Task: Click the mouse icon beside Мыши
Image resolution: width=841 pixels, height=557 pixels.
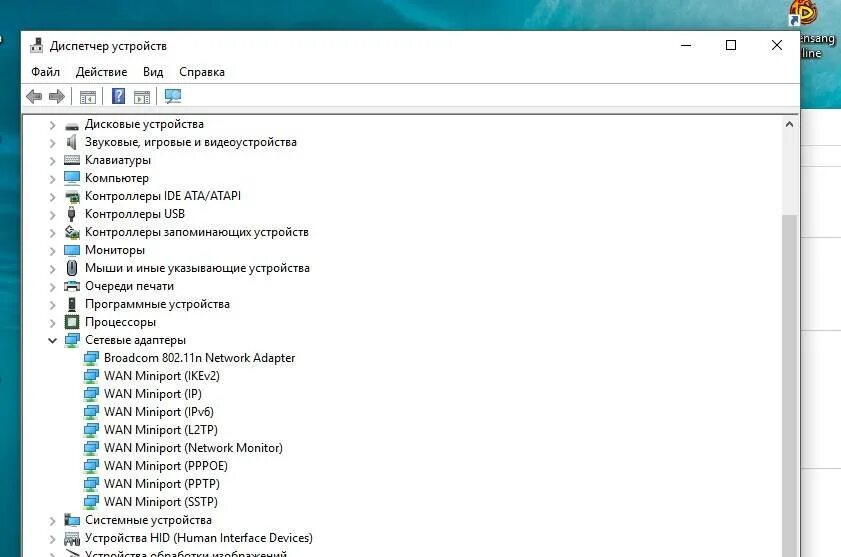Action: click(72, 268)
